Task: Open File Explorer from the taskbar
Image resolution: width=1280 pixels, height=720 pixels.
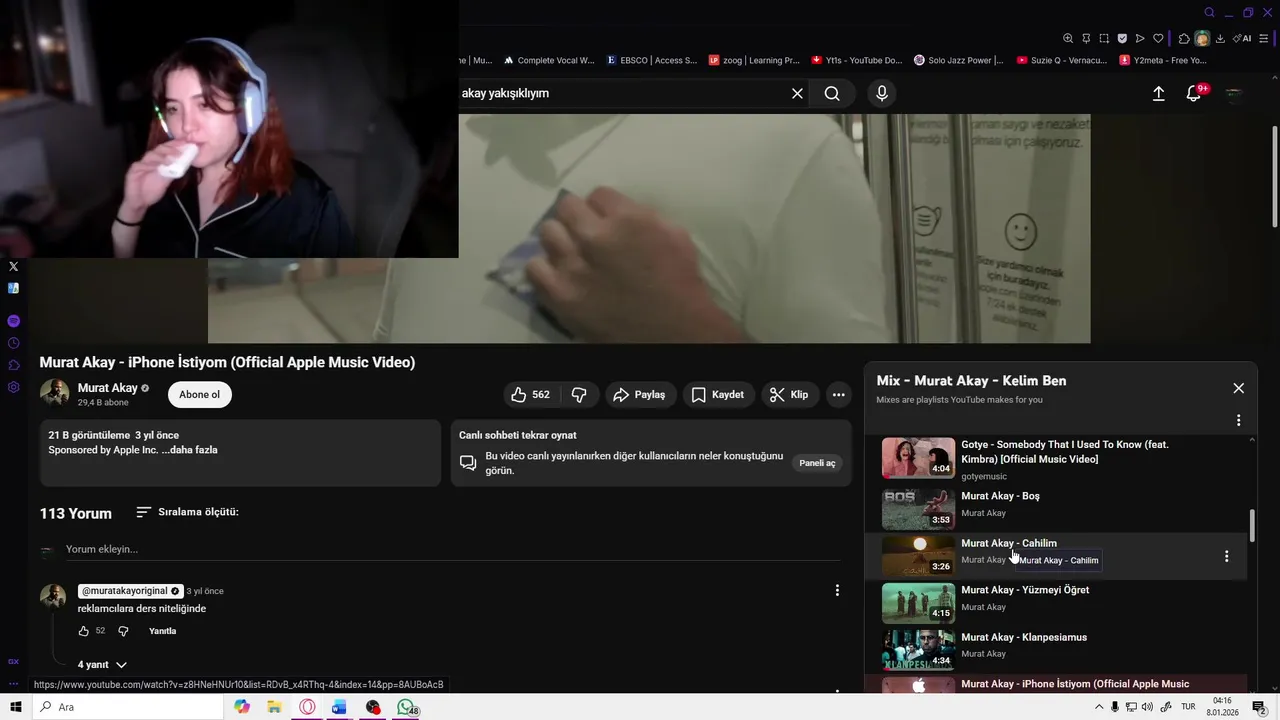Action: click(x=274, y=707)
